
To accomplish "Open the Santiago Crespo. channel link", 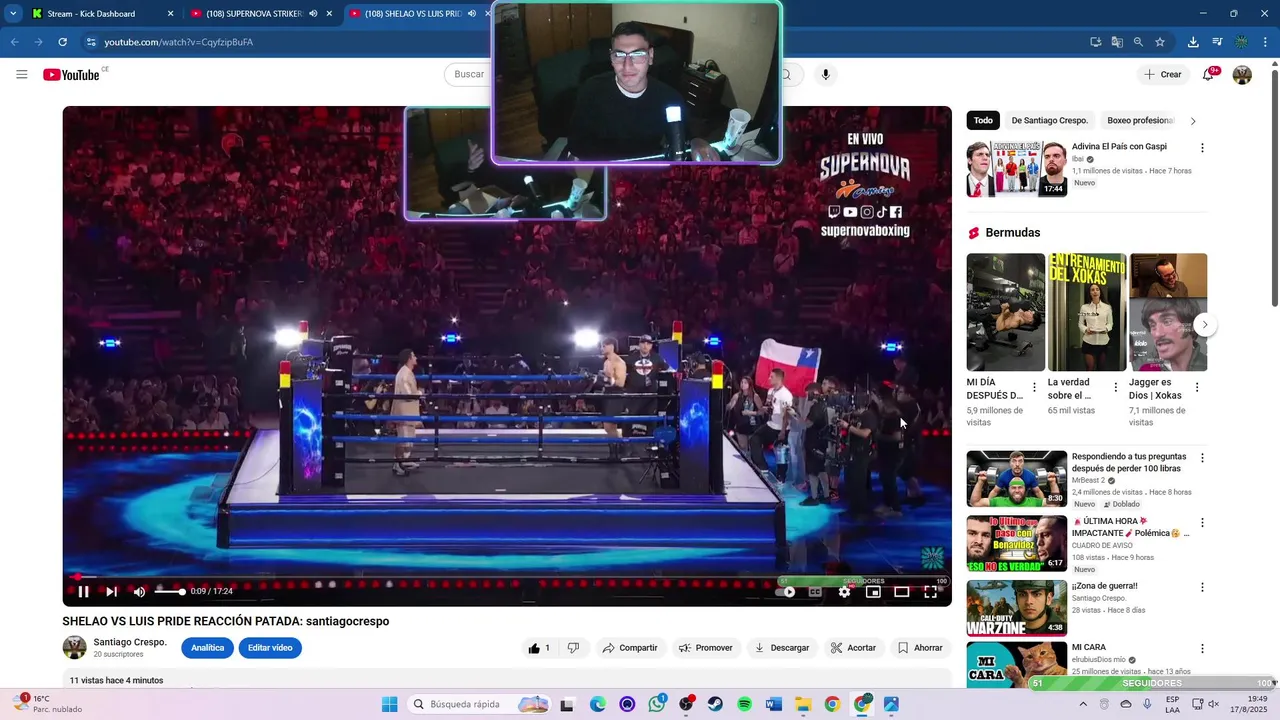I will (x=130, y=642).
